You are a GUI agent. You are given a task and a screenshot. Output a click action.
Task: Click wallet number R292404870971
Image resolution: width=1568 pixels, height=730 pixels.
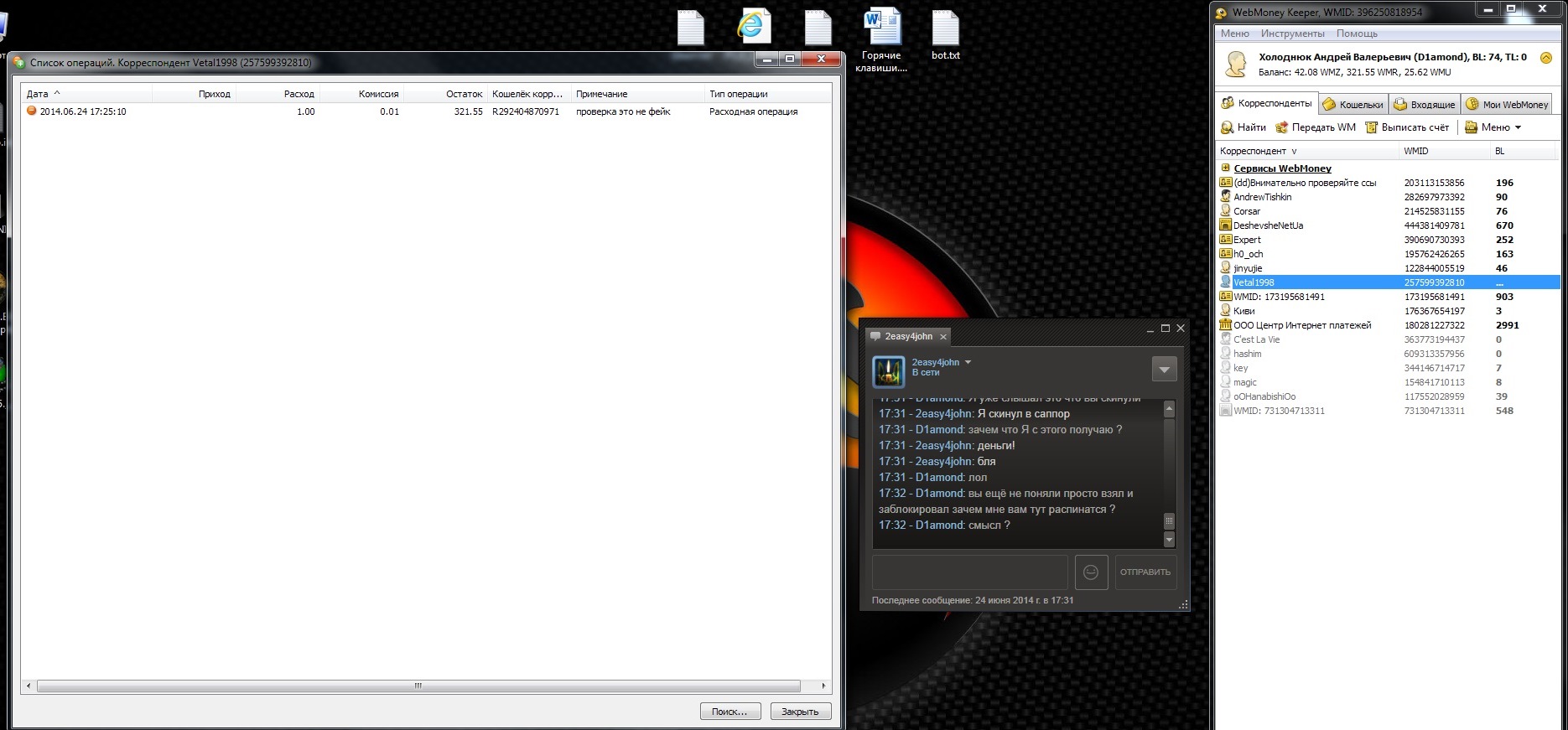(526, 111)
